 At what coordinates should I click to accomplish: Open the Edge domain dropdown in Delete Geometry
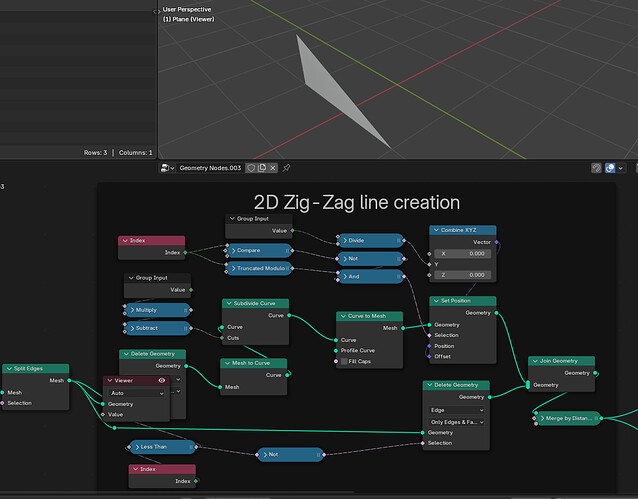(456, 410)
